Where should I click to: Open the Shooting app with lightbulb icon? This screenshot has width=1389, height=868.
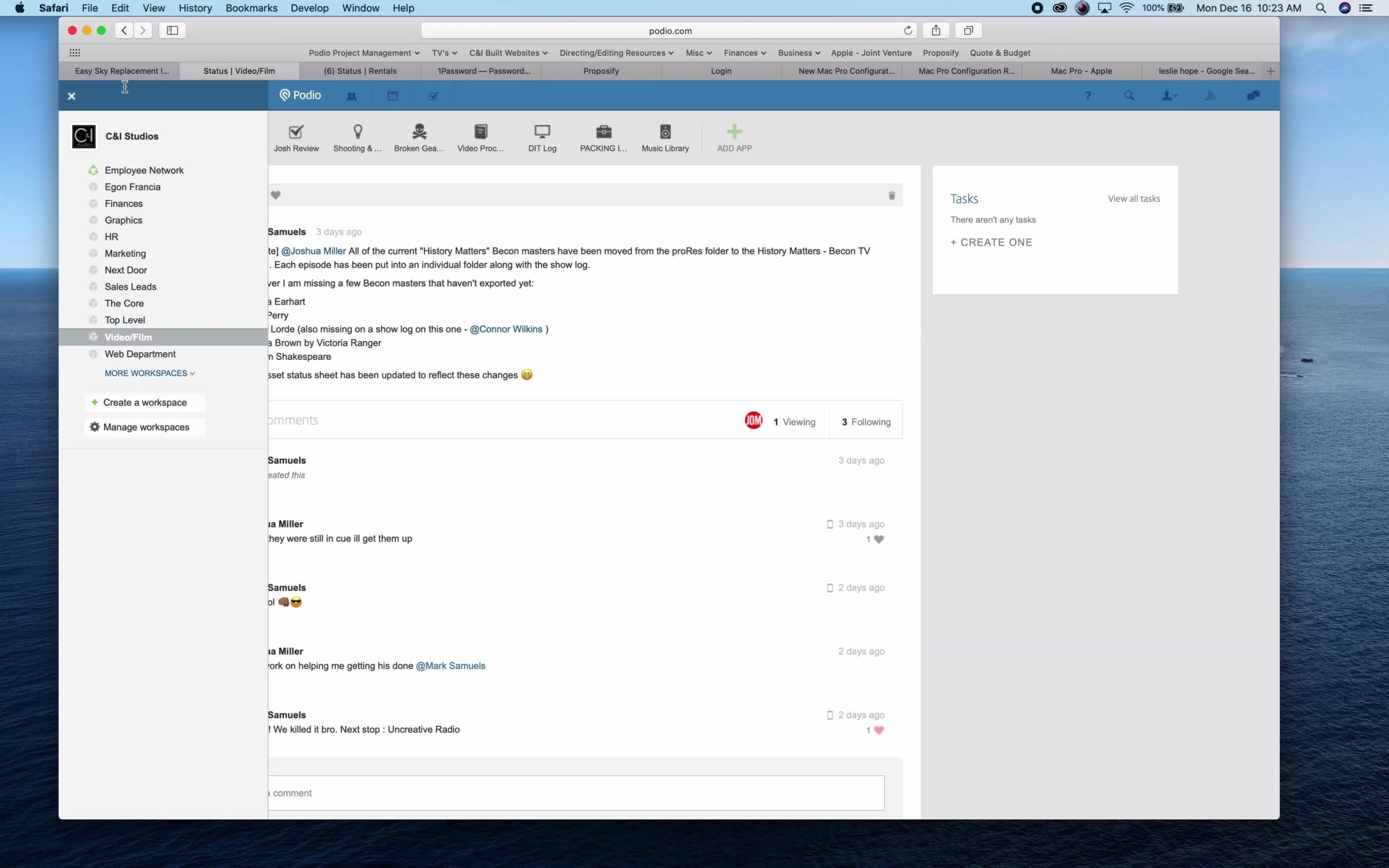pyautogui.click(x=358, y=138)
